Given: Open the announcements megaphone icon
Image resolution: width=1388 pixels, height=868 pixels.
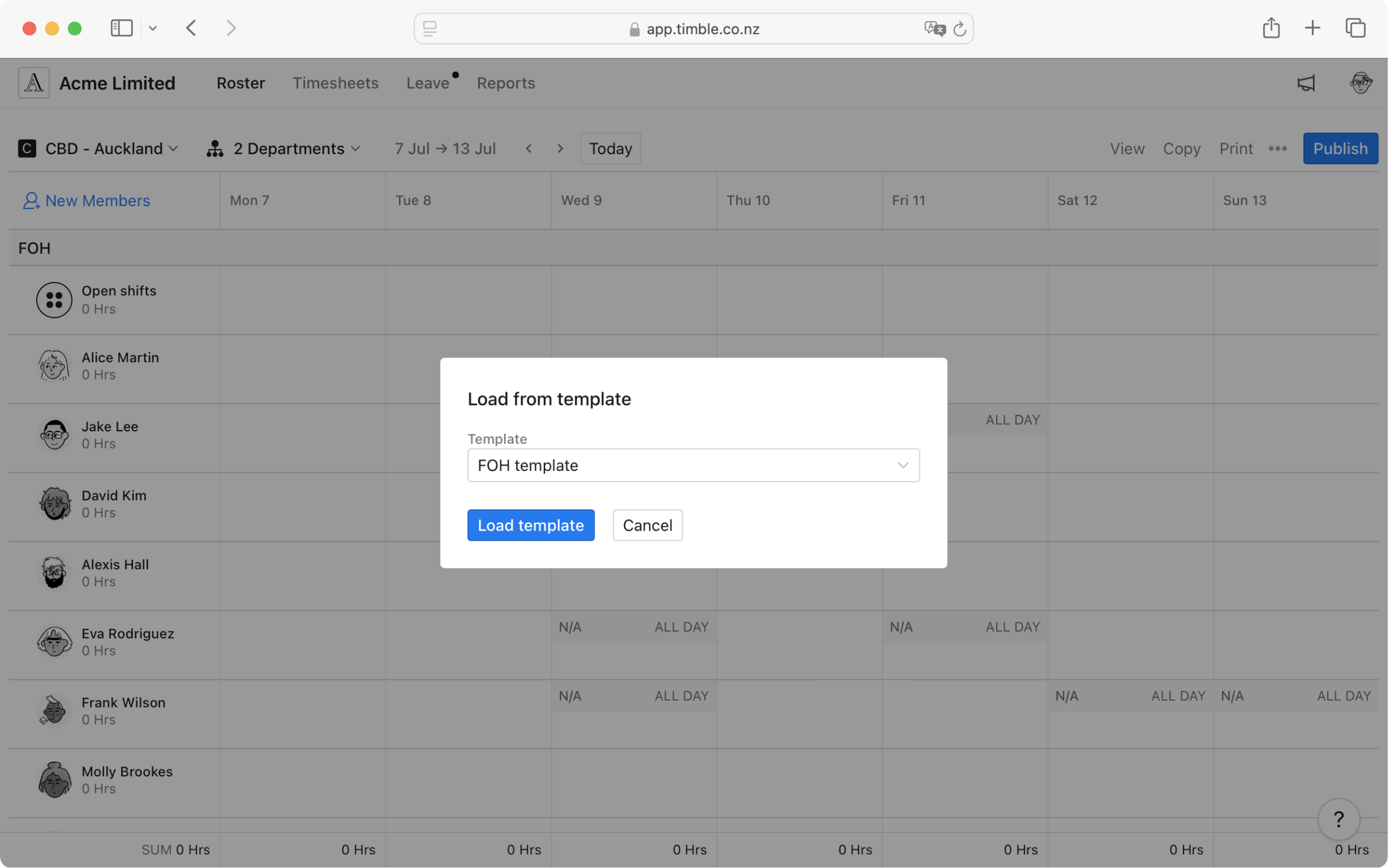Looking at the screenshot, I should pos(1306,83).
